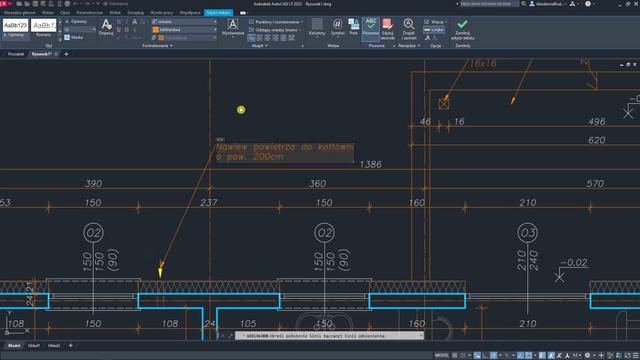
Task: Click the Open file icon in quick access toolbar
Action: [27, 4]
